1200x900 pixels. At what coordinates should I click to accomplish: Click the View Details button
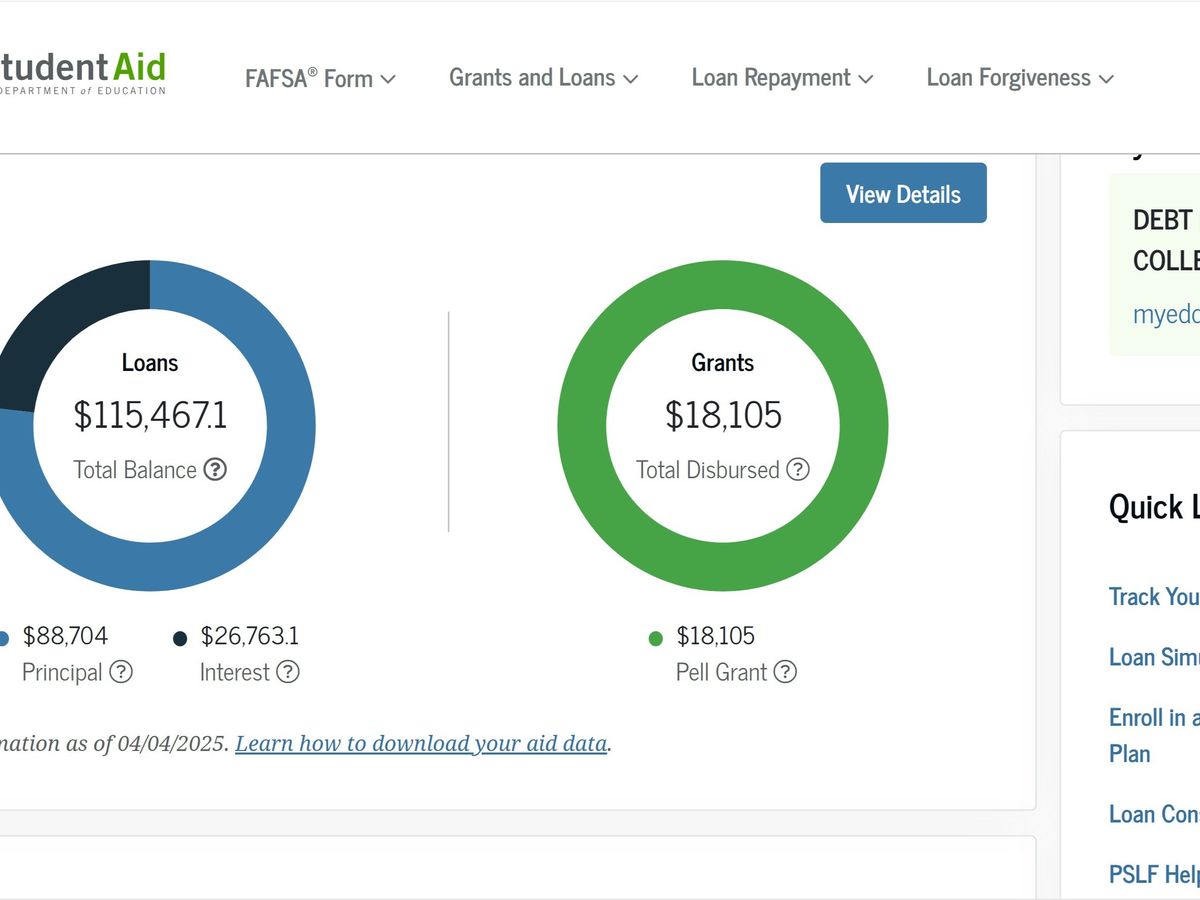point(904,193)
